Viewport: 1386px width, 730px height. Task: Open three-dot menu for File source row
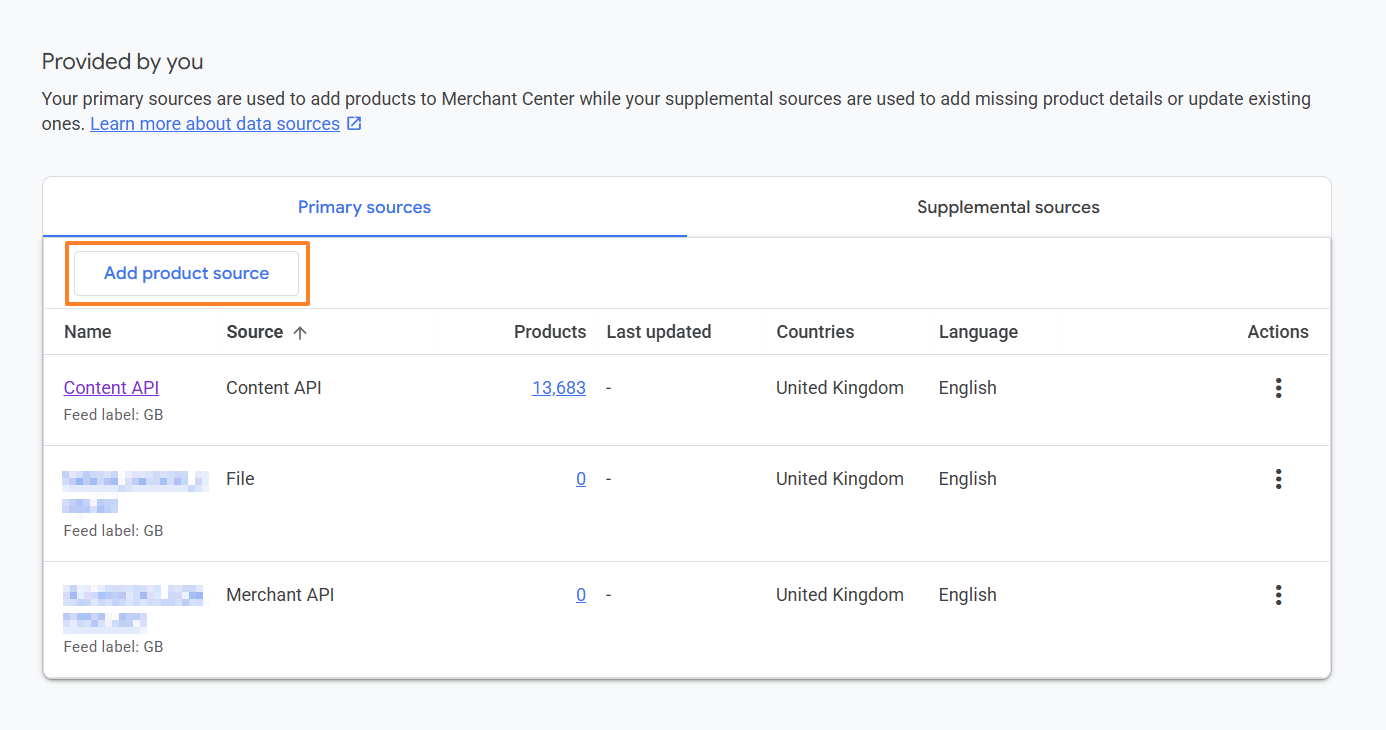1278,480
